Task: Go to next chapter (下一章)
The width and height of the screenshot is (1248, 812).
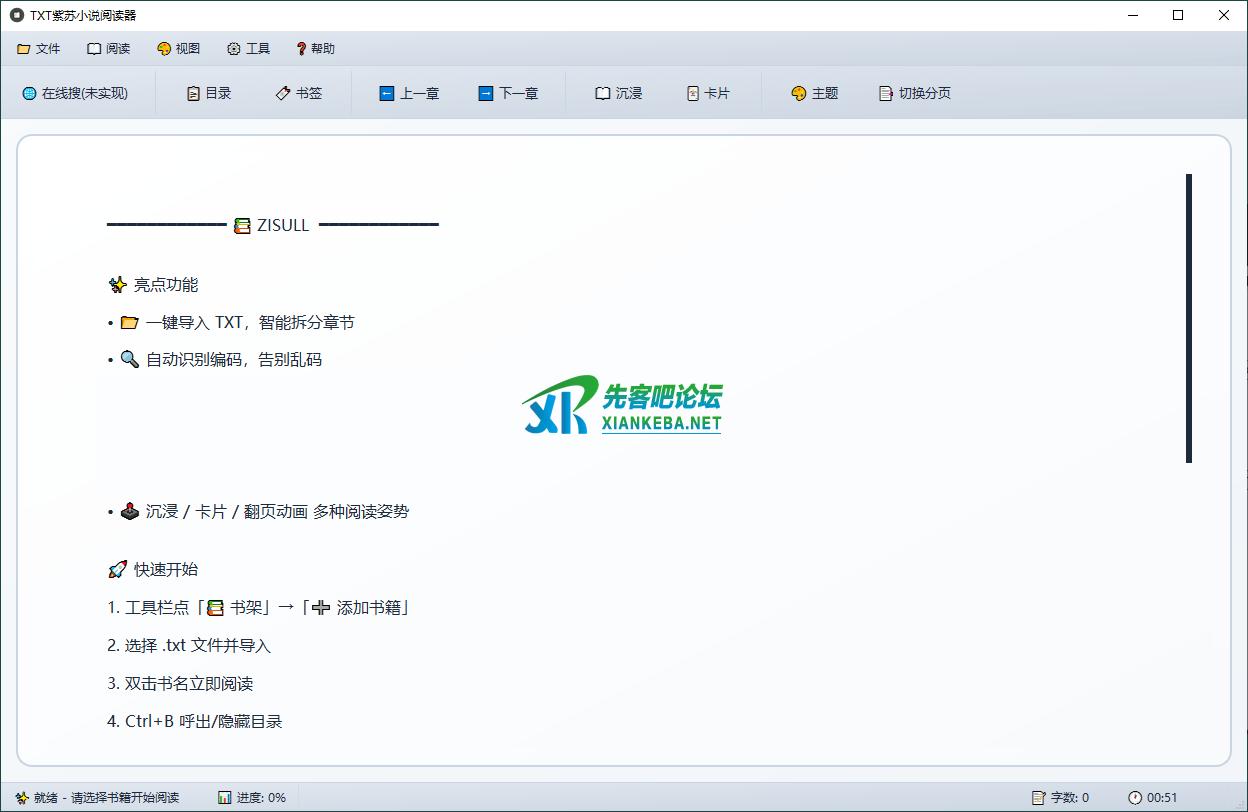Action: (x=508, y=93)
